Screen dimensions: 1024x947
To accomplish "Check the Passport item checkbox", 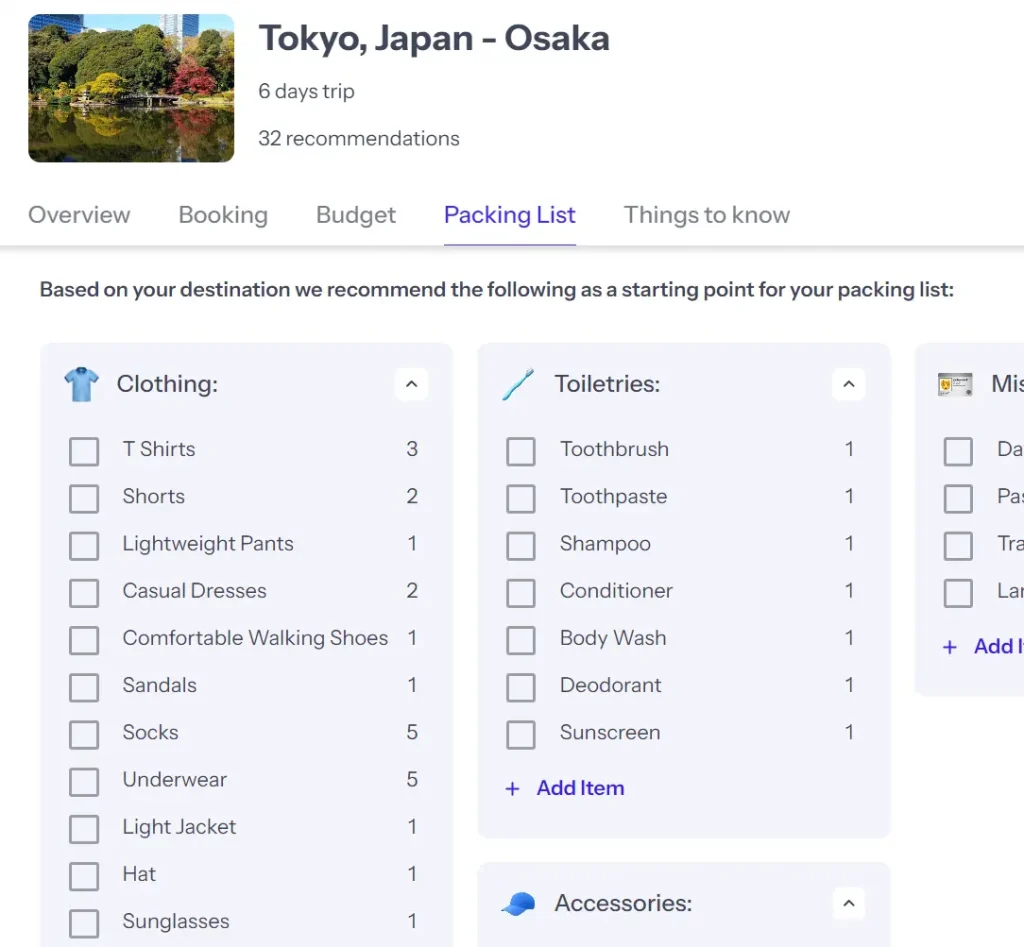I will tap(957, 497).
